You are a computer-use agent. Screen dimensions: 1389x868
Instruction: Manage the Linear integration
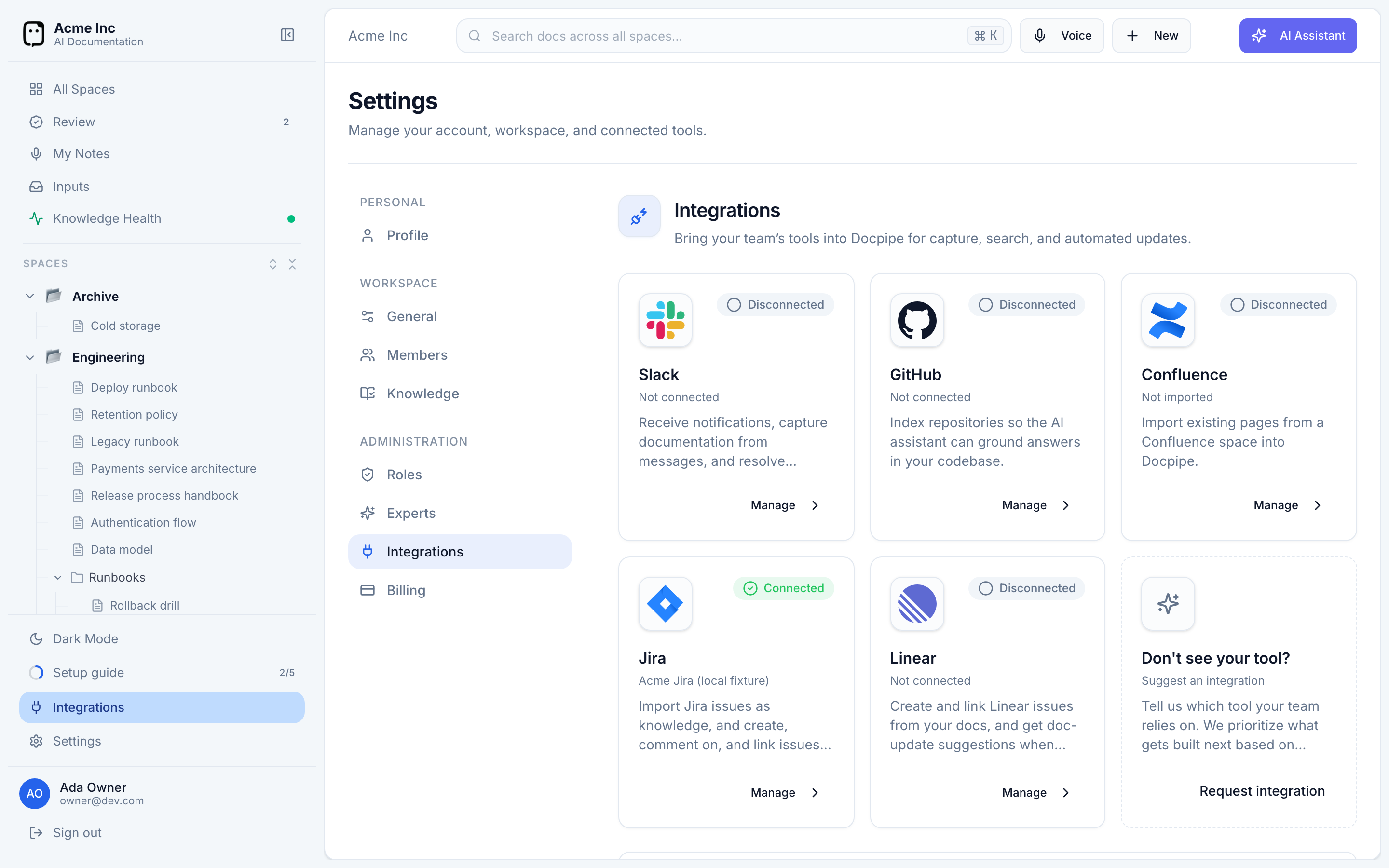point(1036,793)
